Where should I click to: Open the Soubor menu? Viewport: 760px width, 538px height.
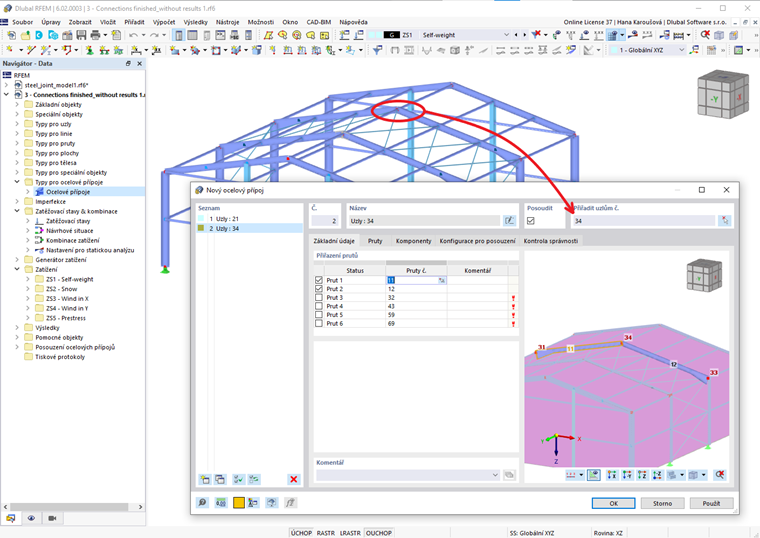point(22,22)
